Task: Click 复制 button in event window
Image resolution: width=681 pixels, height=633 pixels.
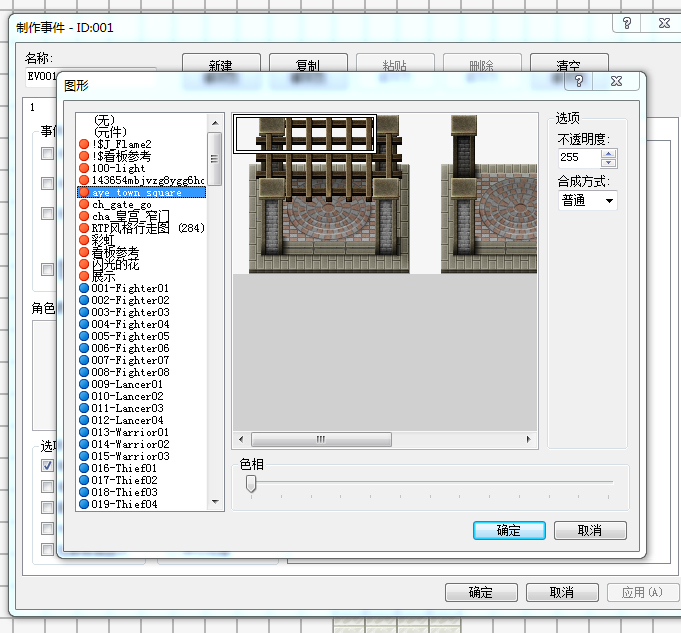Action: tap(308, 65)
